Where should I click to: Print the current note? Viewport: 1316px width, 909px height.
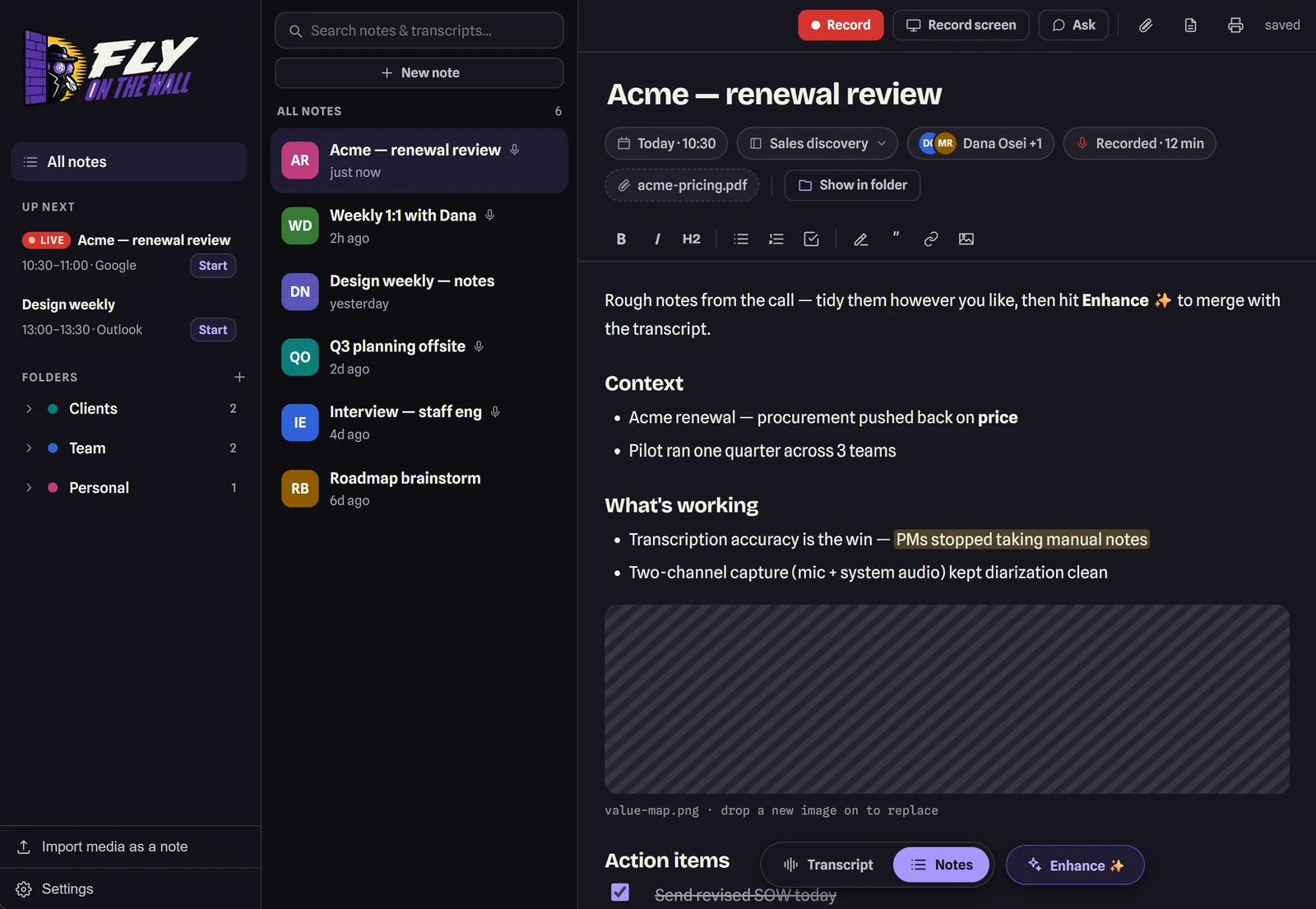[1235, 26]
